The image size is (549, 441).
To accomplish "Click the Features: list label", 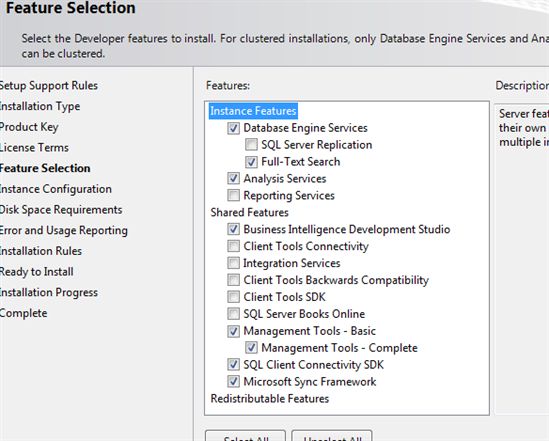I will point(228,86).
